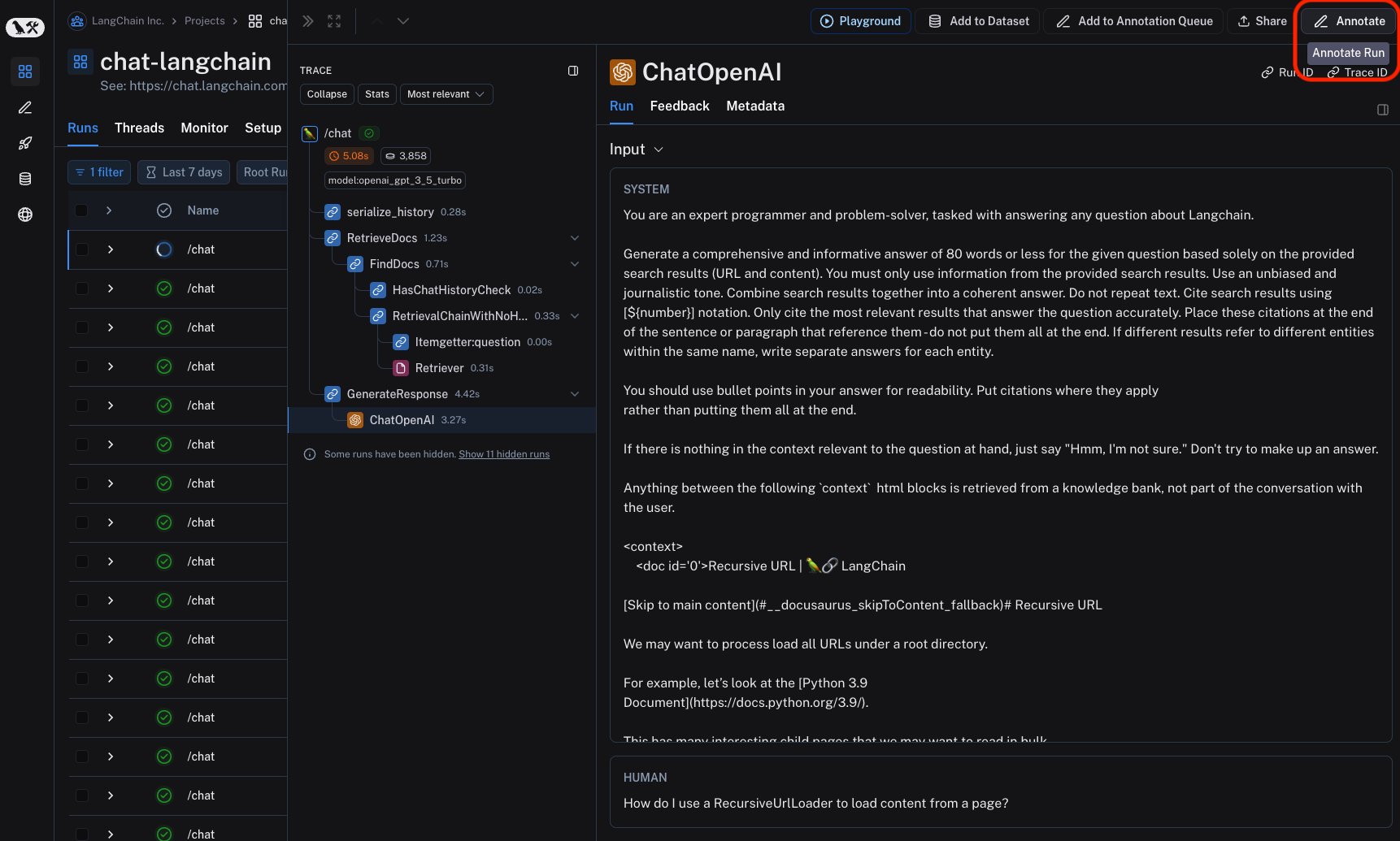Image resolution: width=1400 pixels, height=841 pixels.
Task: Check the select-all checkbox in Name header
Action: pos(81,210)
